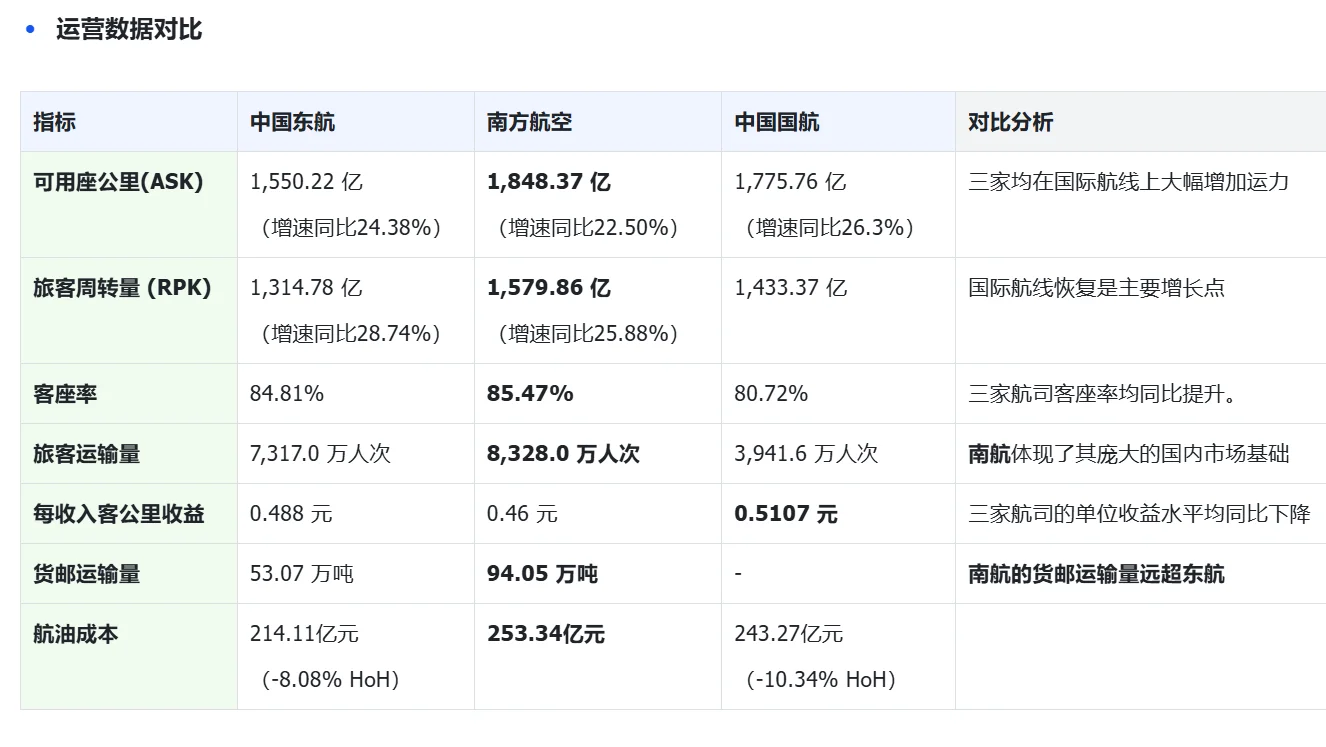Select the 指标 column header

tap(54, 122)
